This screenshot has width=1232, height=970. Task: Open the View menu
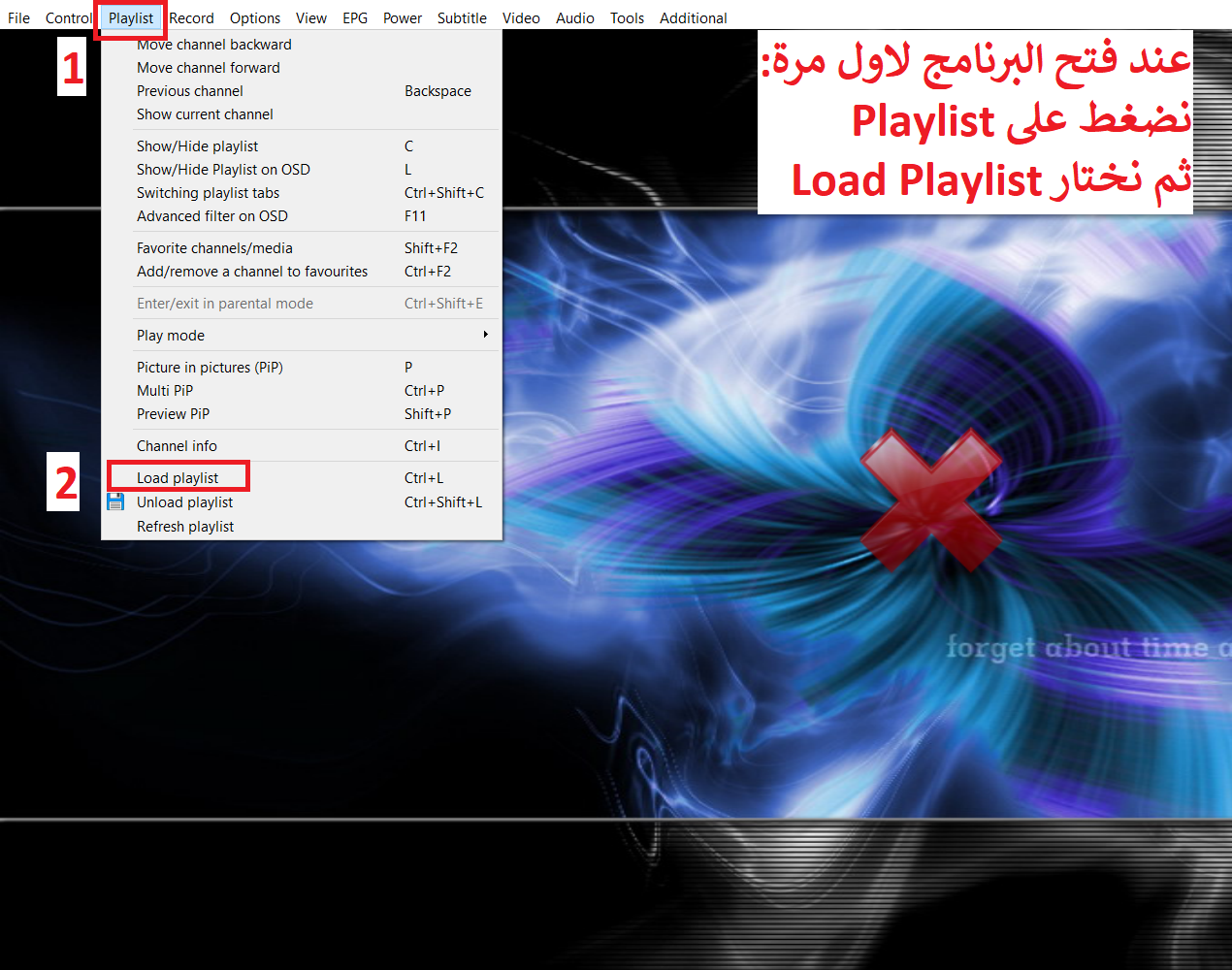point(311,17)
